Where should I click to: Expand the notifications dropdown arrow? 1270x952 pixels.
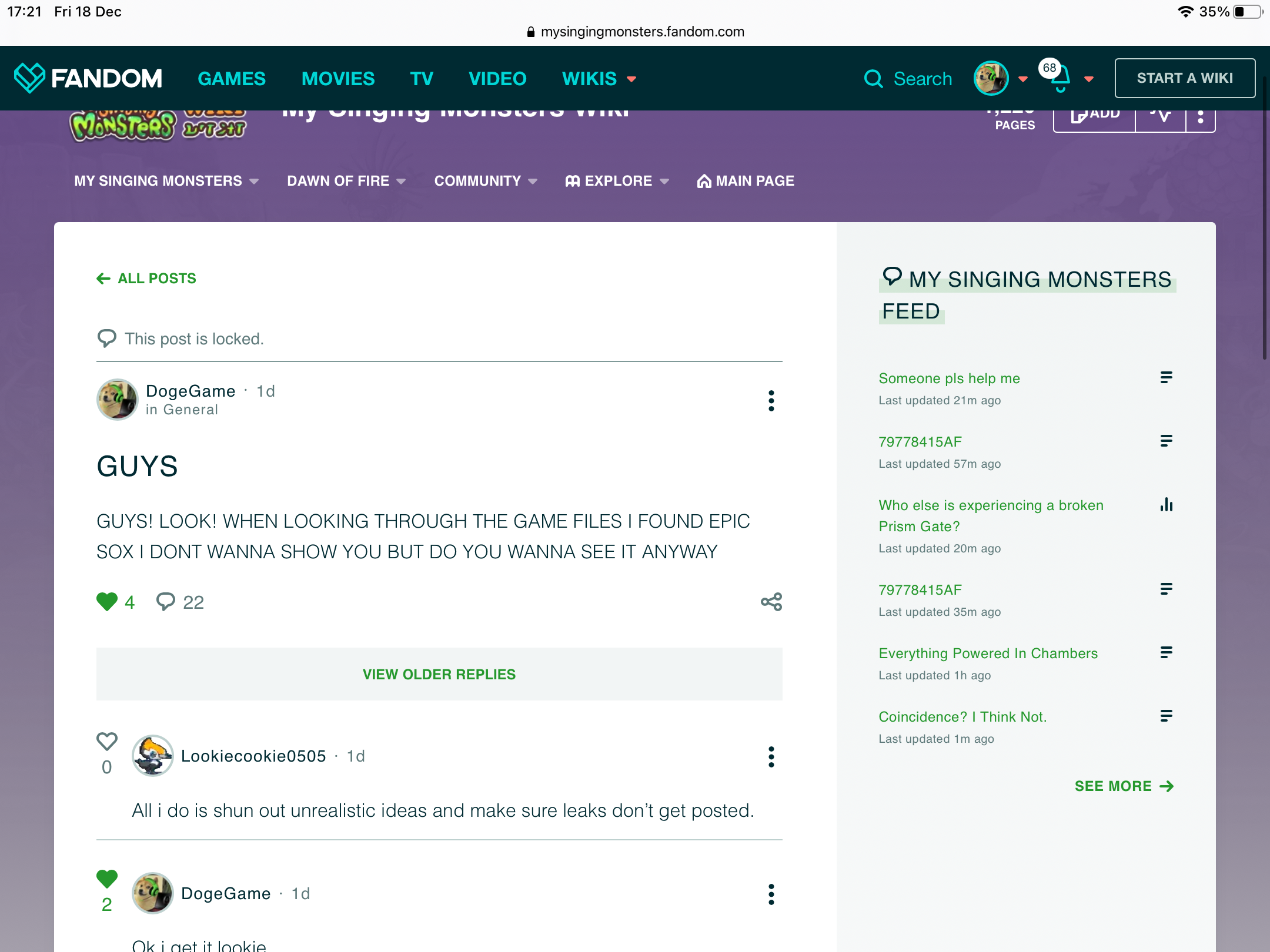pos(1089,79)
